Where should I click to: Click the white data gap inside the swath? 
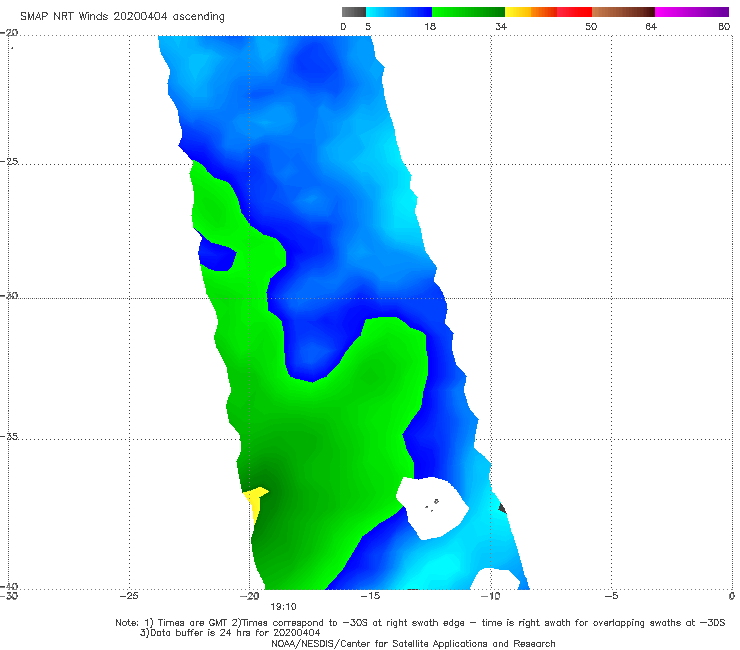click(432, 507)
